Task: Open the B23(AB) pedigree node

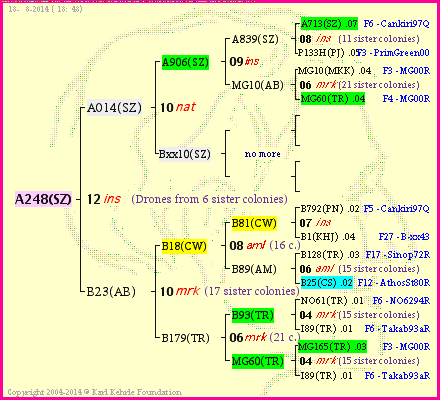Action: pyautogui.click(x=111, y=292)
